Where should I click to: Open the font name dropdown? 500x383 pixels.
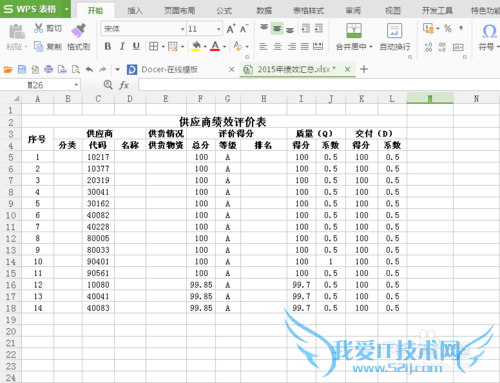point(182,29)
